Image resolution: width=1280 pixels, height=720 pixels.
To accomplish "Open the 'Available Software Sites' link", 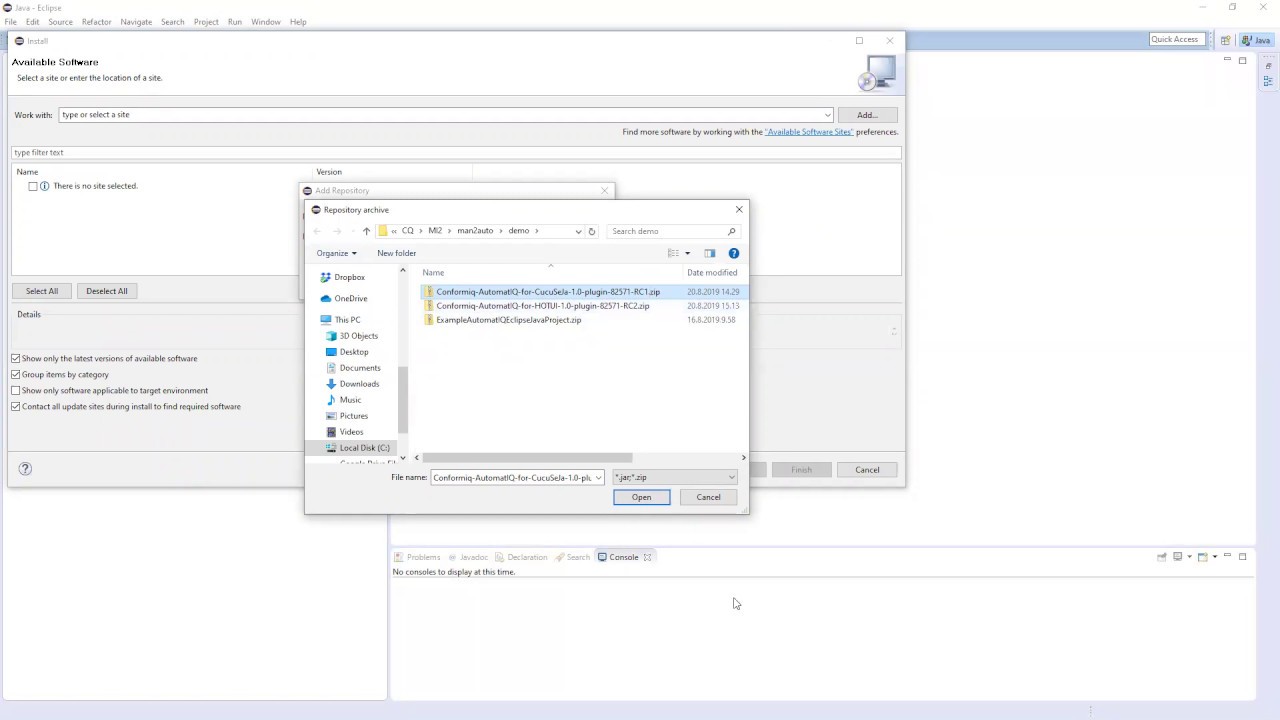I will (809, 132).
